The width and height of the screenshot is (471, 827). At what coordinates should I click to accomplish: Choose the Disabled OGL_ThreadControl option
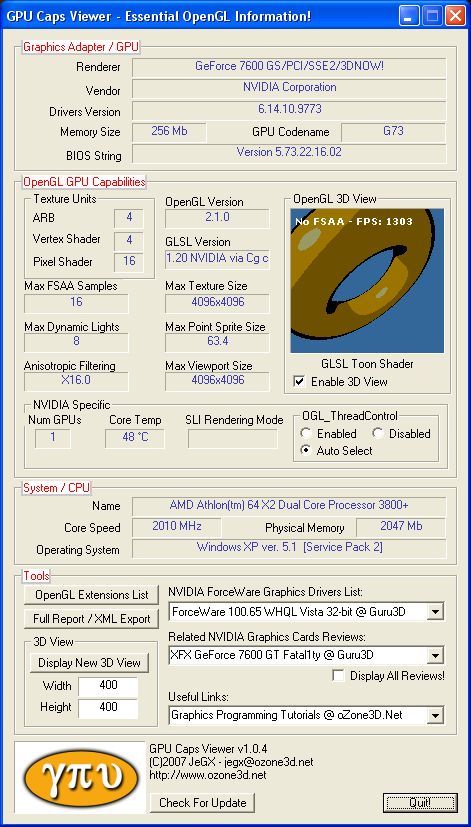pos(378,434)
